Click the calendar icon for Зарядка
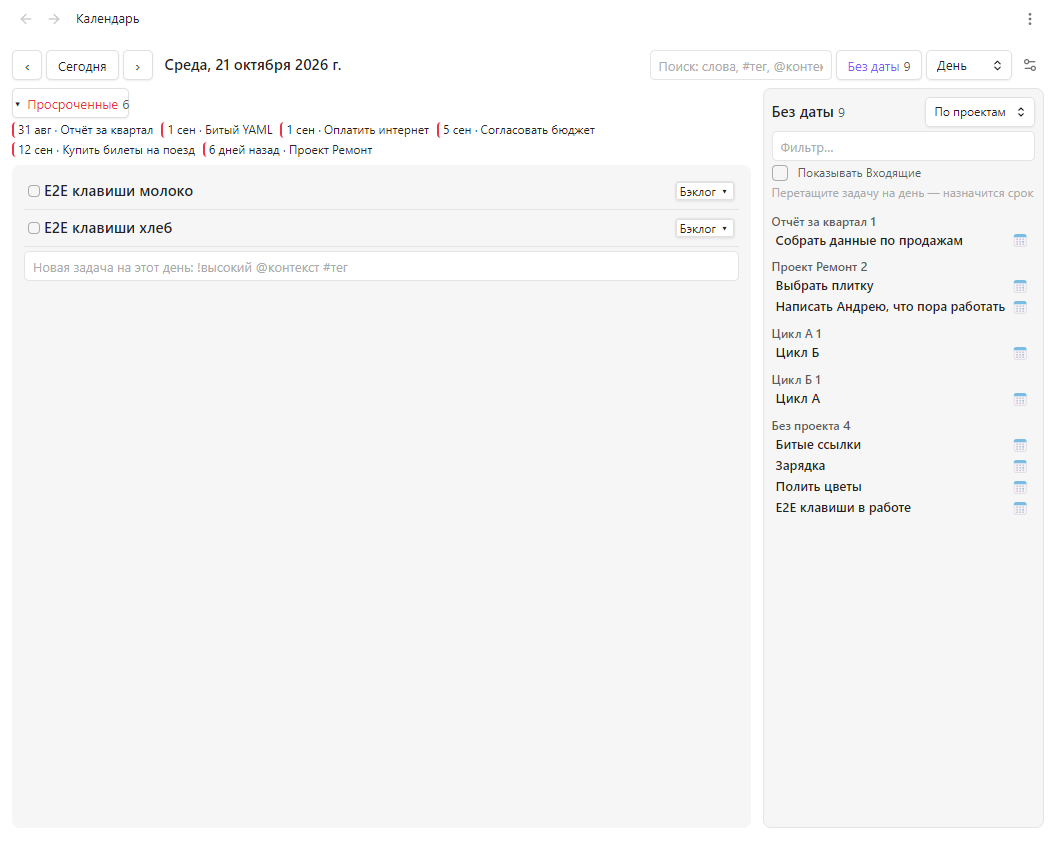This screenshot has height=860, width=1056. [x=1020, y=466]
